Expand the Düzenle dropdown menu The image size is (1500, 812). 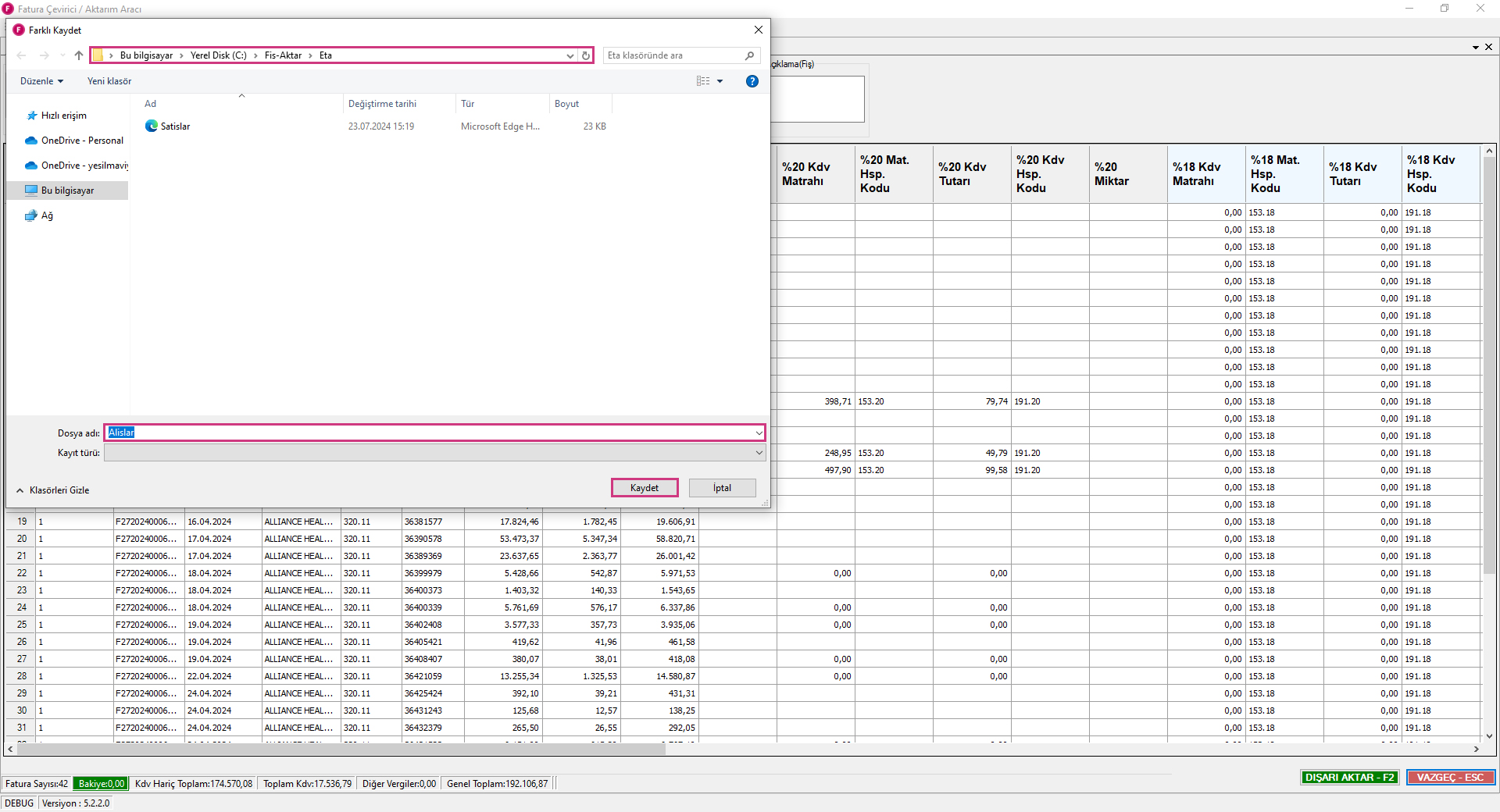pos(41,81)
